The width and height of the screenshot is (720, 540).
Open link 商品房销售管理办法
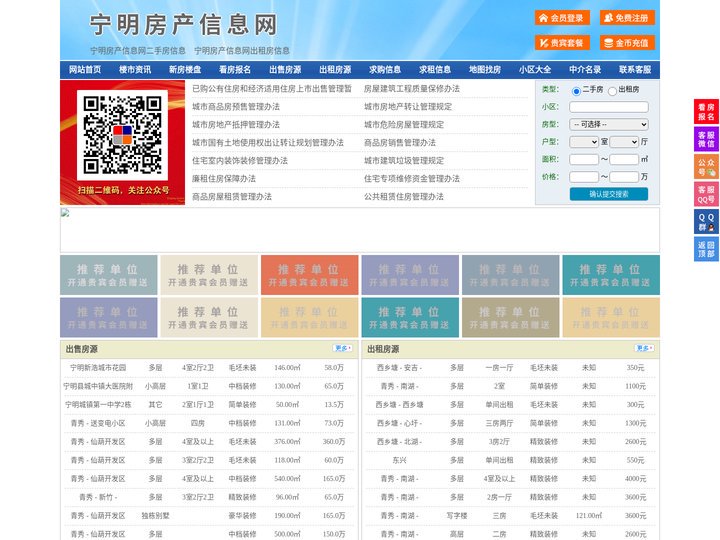(400, 143)
